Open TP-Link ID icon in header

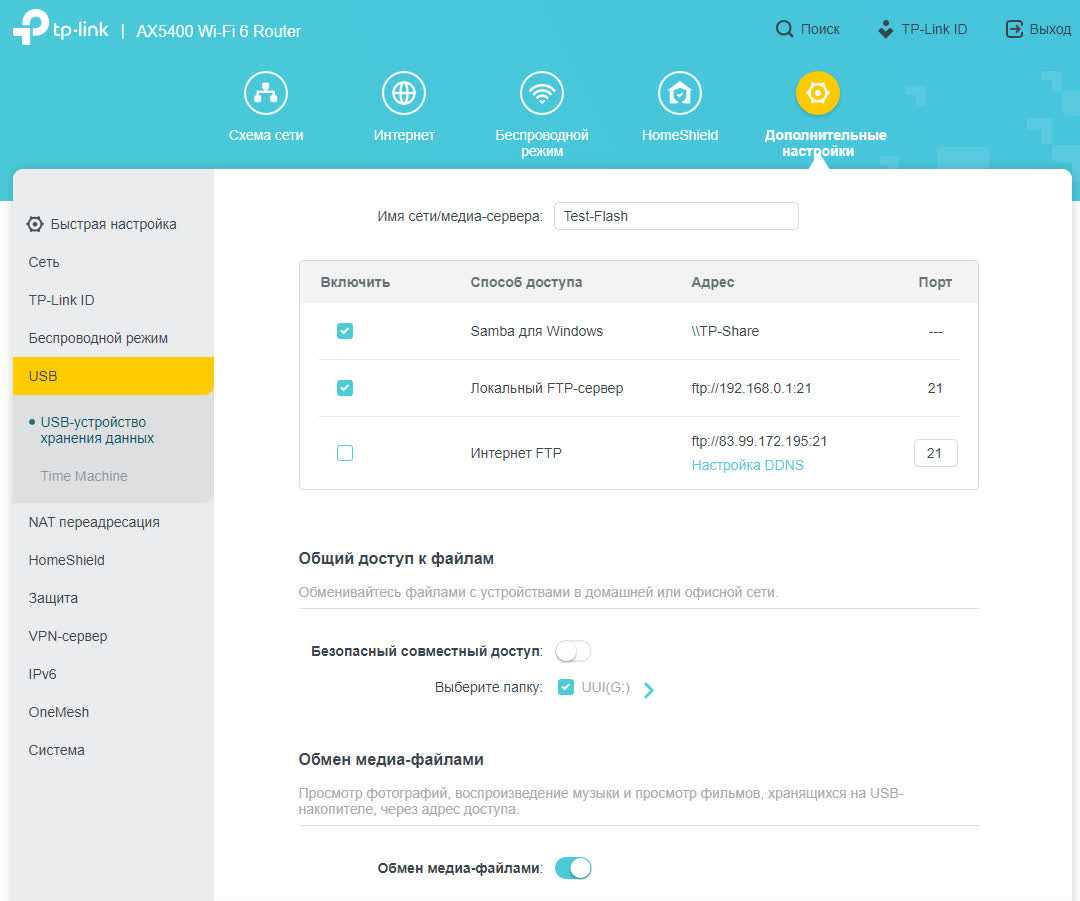click(x=885, y=29)
